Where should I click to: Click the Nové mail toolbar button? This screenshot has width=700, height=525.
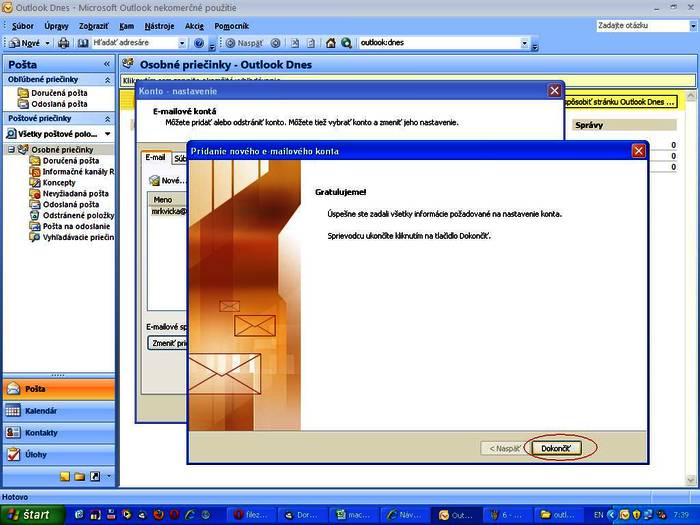25,43
